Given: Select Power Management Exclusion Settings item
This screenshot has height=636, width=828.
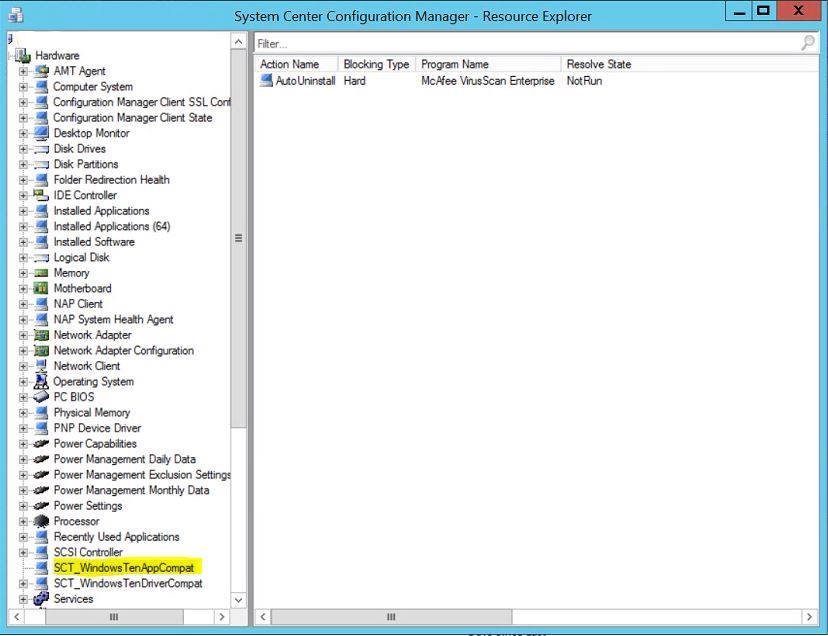Looking at the screenshot, I should [x=142, y=475].
